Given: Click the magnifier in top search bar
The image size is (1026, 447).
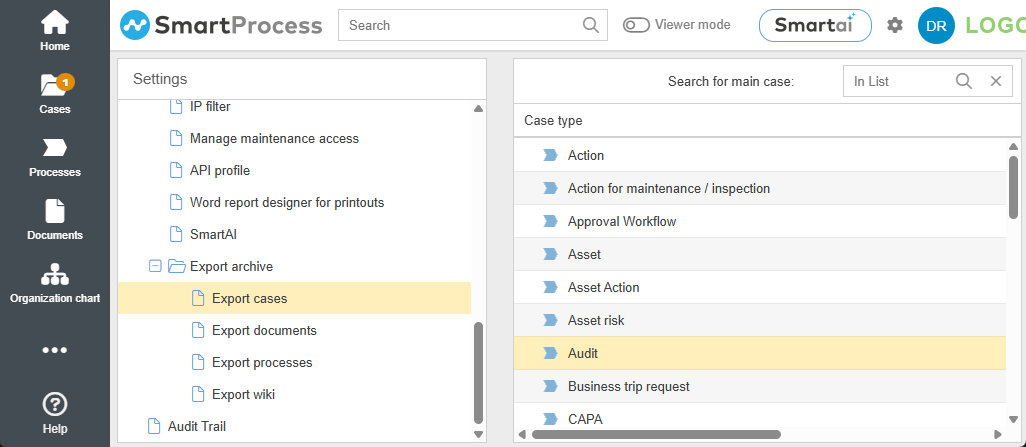Looking at the screenshot, I should 590,25.
